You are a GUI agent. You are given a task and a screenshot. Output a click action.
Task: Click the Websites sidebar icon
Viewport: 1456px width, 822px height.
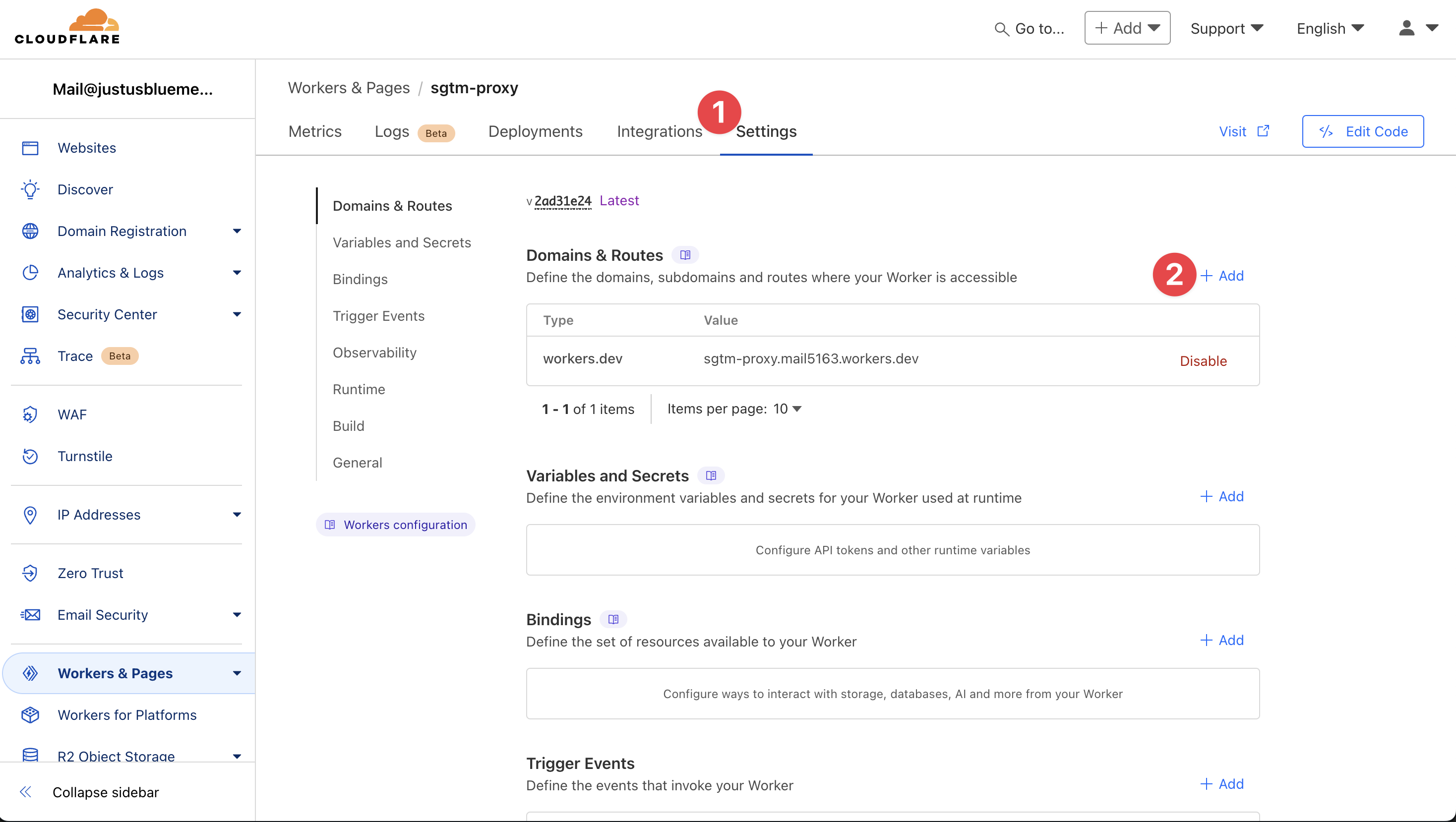point(30,148)
